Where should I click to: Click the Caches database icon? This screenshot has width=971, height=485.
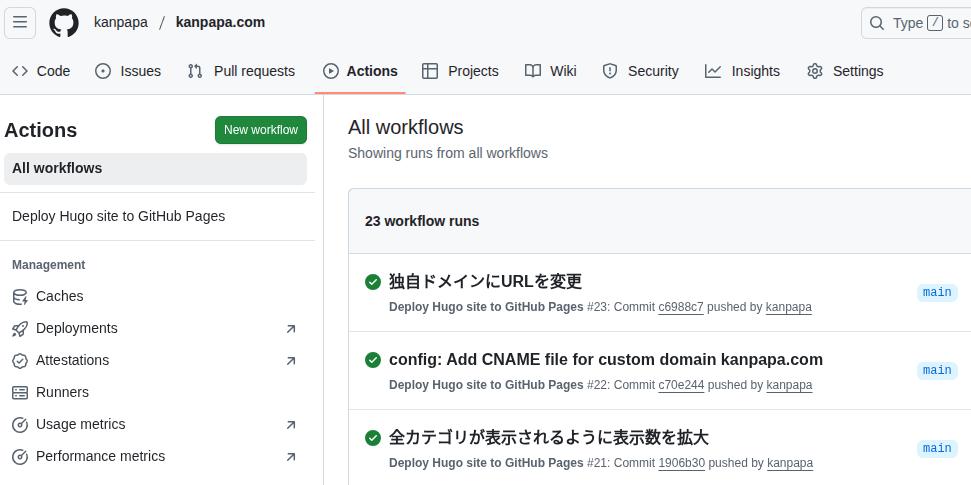tap(20, 297)
